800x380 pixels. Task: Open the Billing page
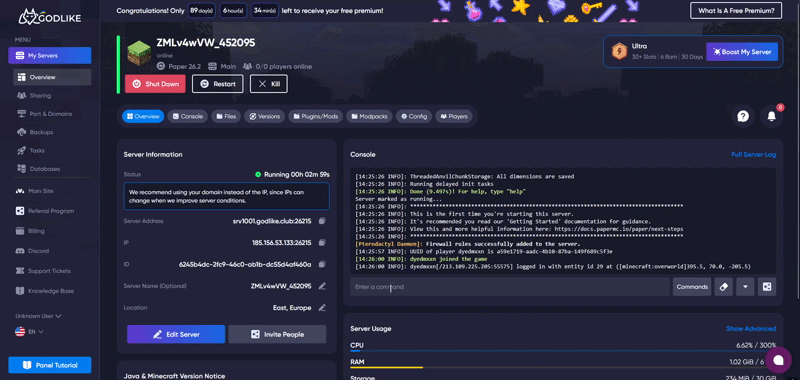30,231
